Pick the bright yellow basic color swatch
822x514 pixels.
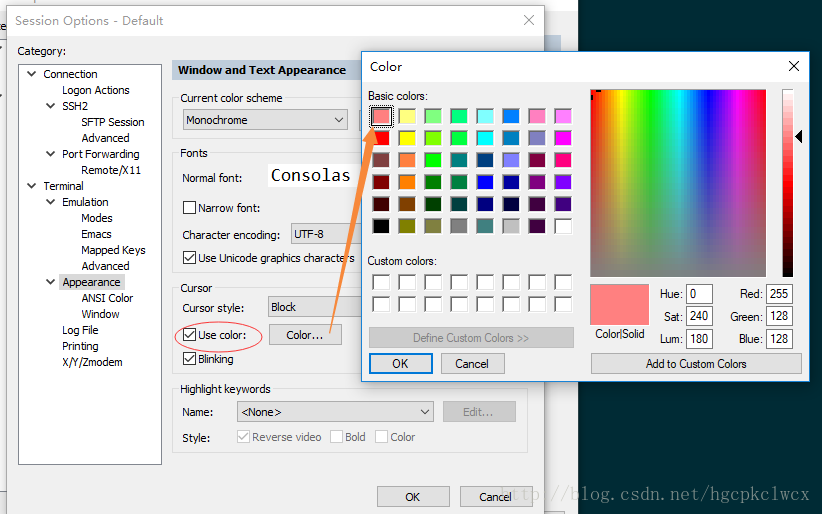(407, 138)
